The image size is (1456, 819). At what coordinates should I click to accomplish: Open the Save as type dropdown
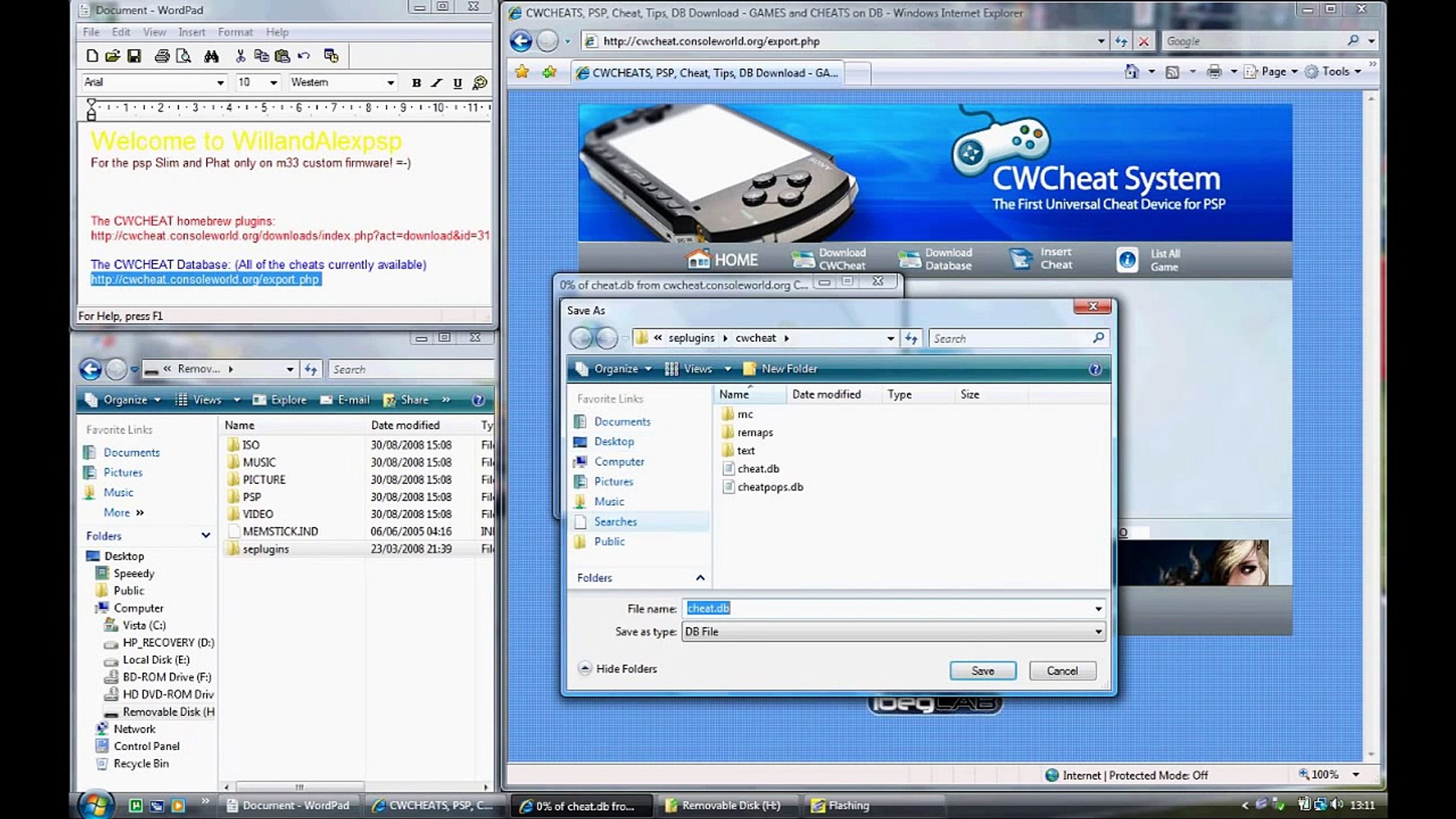point(893,632)
